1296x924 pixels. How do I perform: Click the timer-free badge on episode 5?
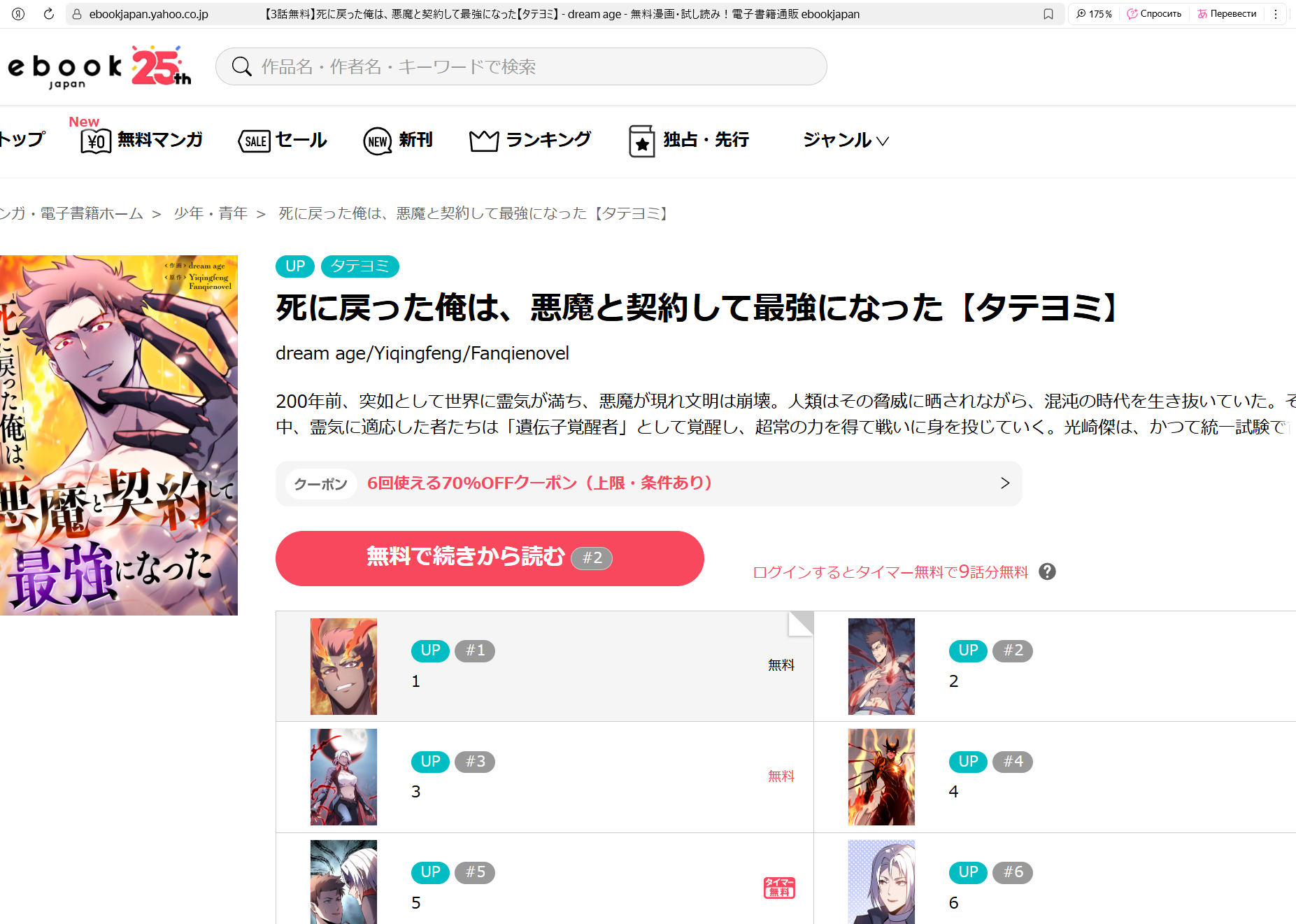point(778,888)
